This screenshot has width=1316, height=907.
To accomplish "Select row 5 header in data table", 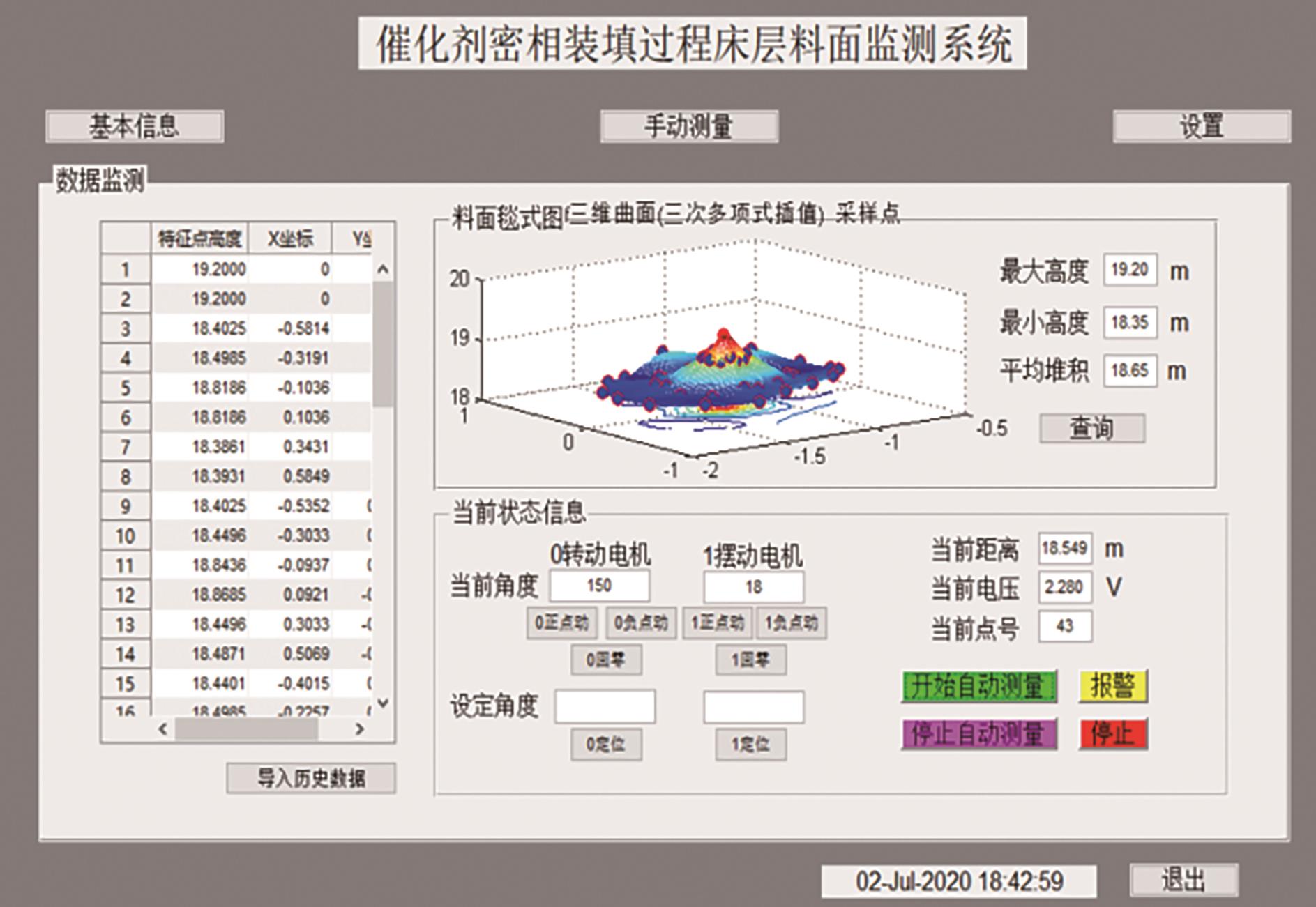I will [x=126, y=388].
